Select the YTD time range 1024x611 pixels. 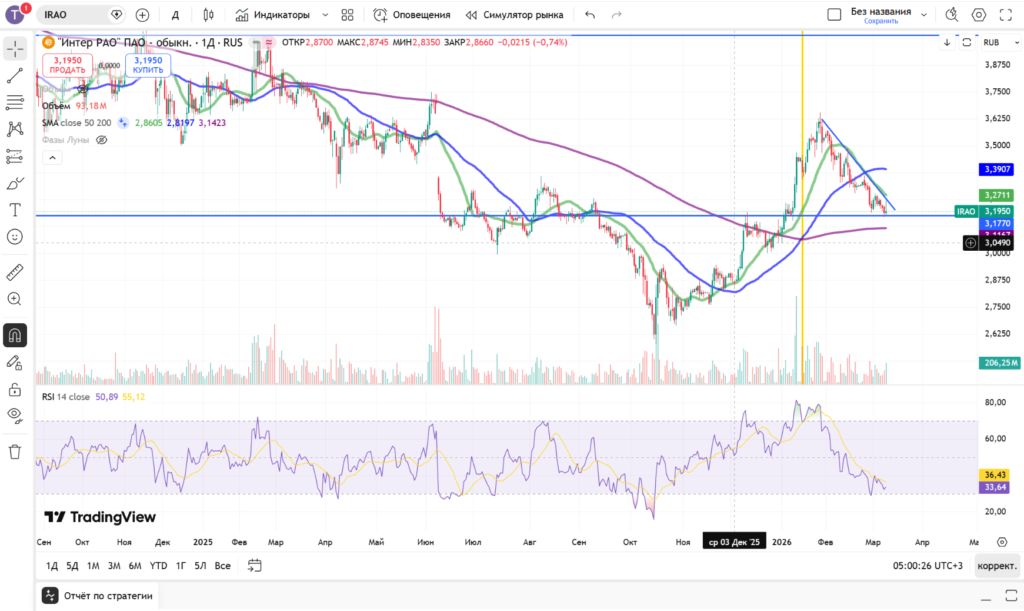click(x=158, y=566)
